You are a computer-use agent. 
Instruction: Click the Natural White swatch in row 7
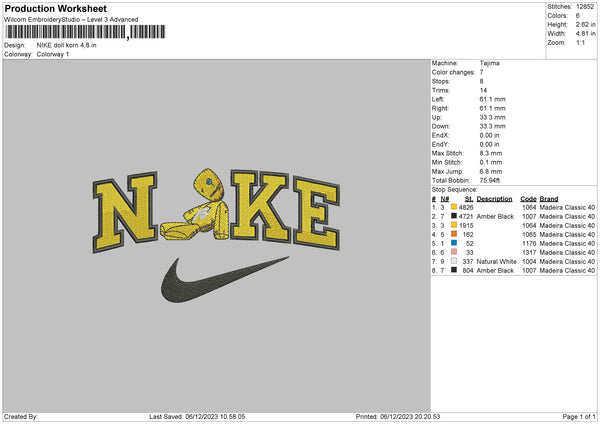point(454,261)
